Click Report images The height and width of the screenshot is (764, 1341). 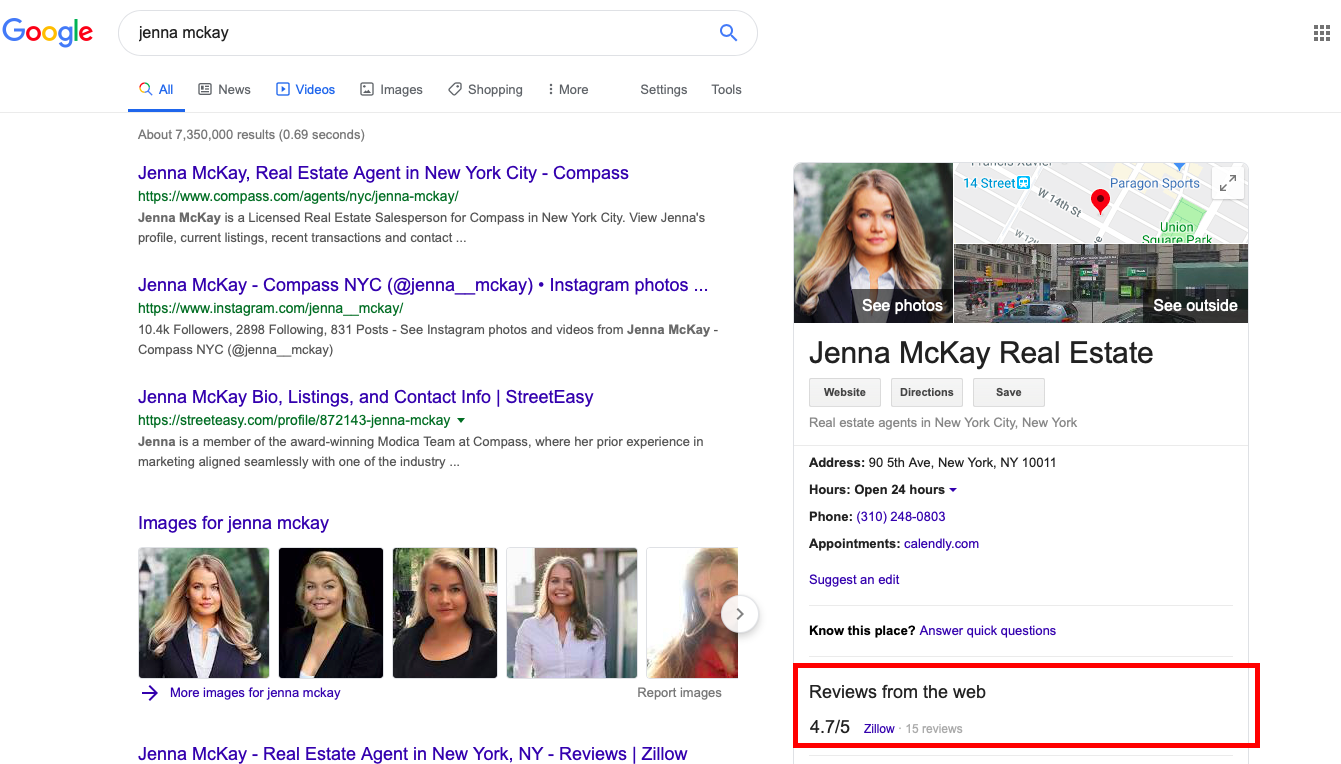click(x=679, y=693)
